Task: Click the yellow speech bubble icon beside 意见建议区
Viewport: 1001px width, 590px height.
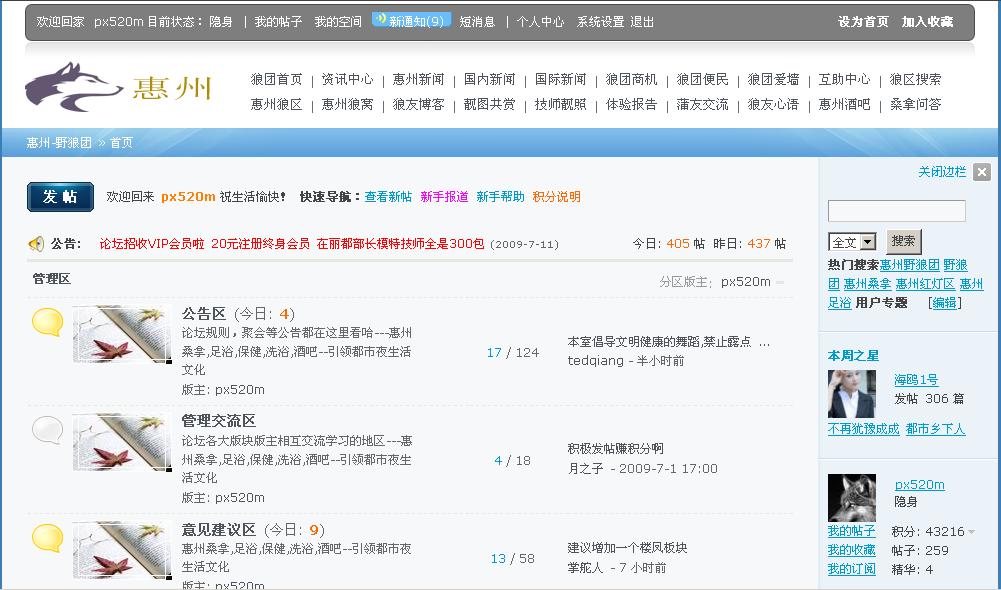Action: coord(47,538)
